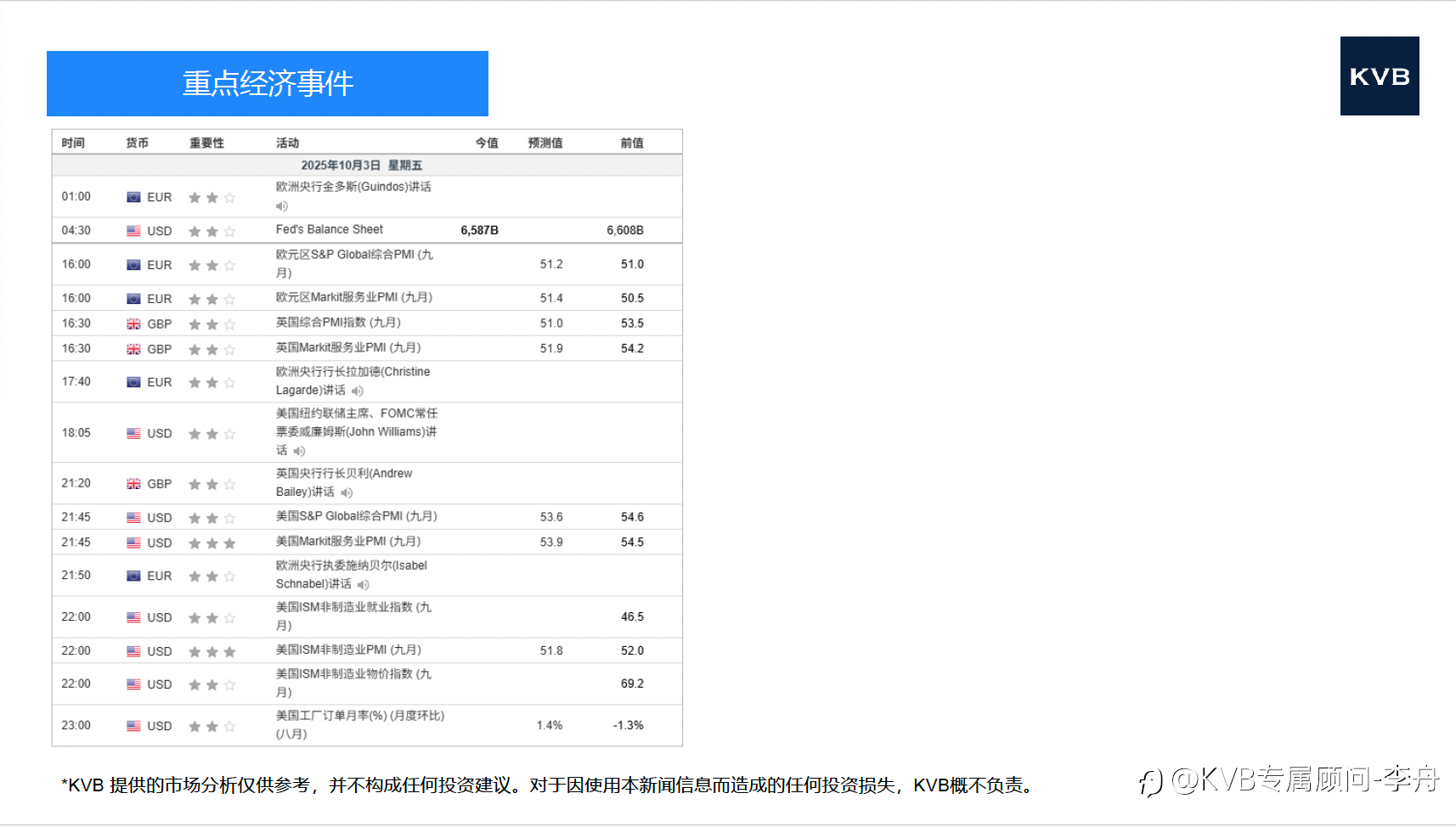Click the 51.8 forecast for 美国ISM非制造业PMI
Viewport: 1456px width, 827px height.
(x=551, y=650)
